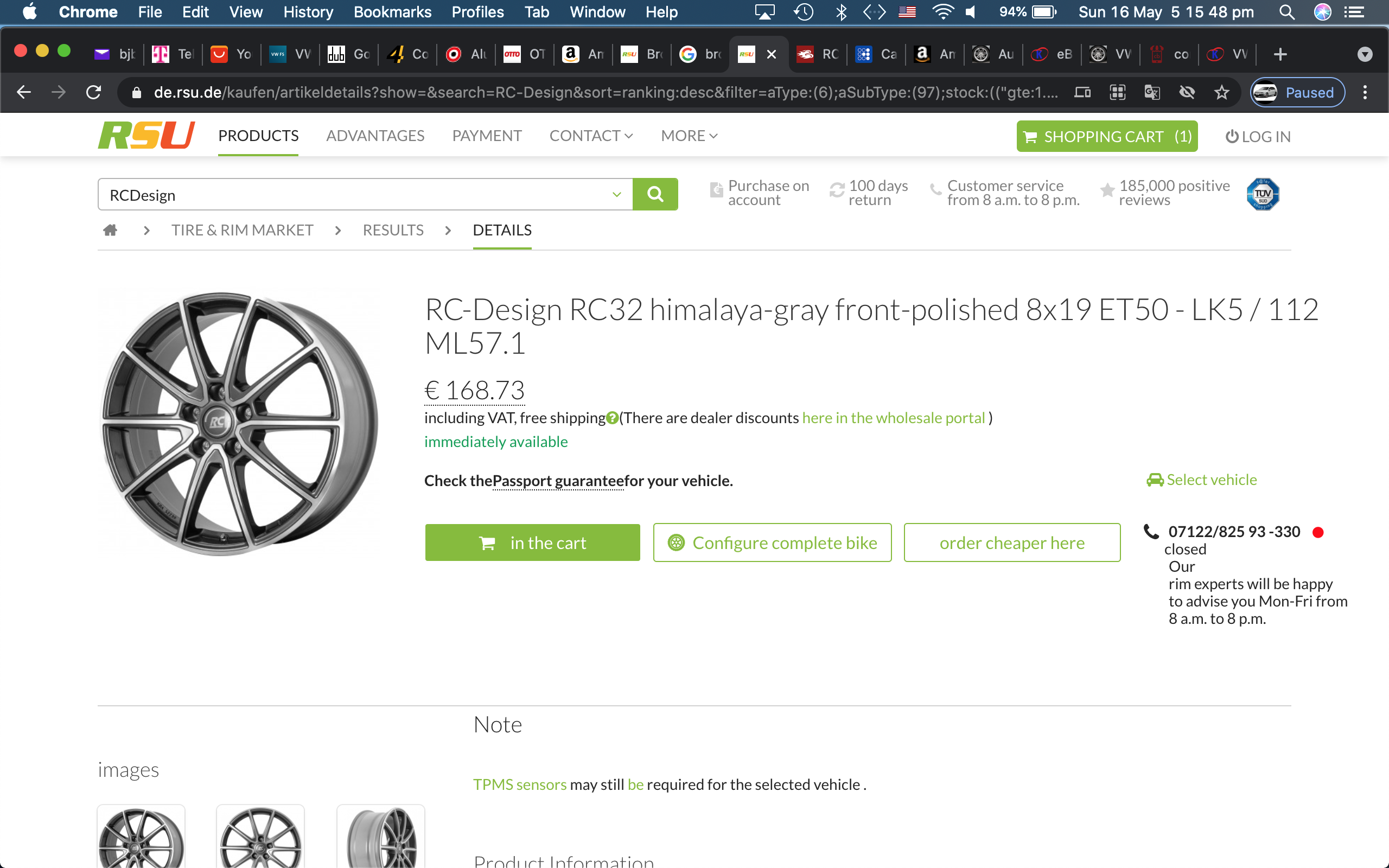Click the phone number 07122/825 93 -330
1389x868 pixels.
pos(1234,532)
